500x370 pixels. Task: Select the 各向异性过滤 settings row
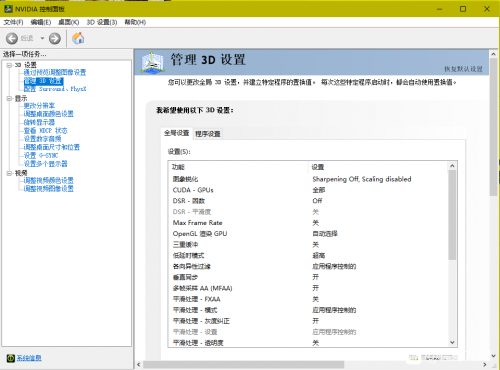[x=308, y=266]
